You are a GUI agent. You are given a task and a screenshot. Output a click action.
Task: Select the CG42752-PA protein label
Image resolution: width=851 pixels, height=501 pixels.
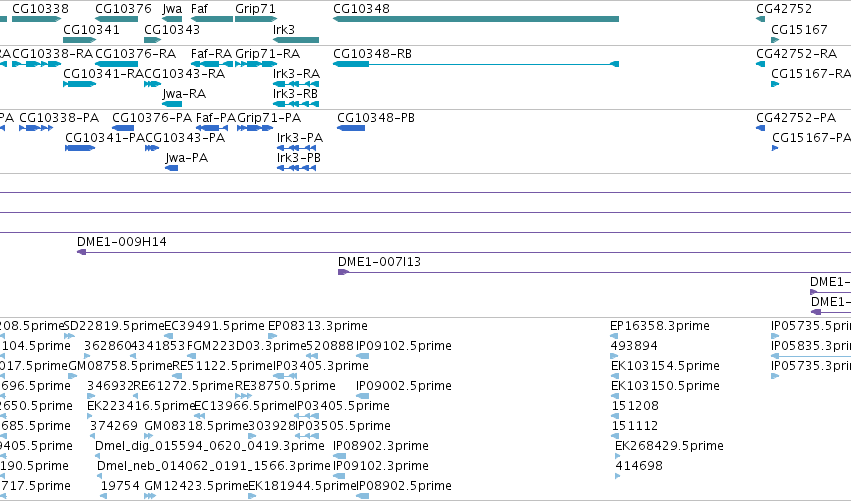796,118
